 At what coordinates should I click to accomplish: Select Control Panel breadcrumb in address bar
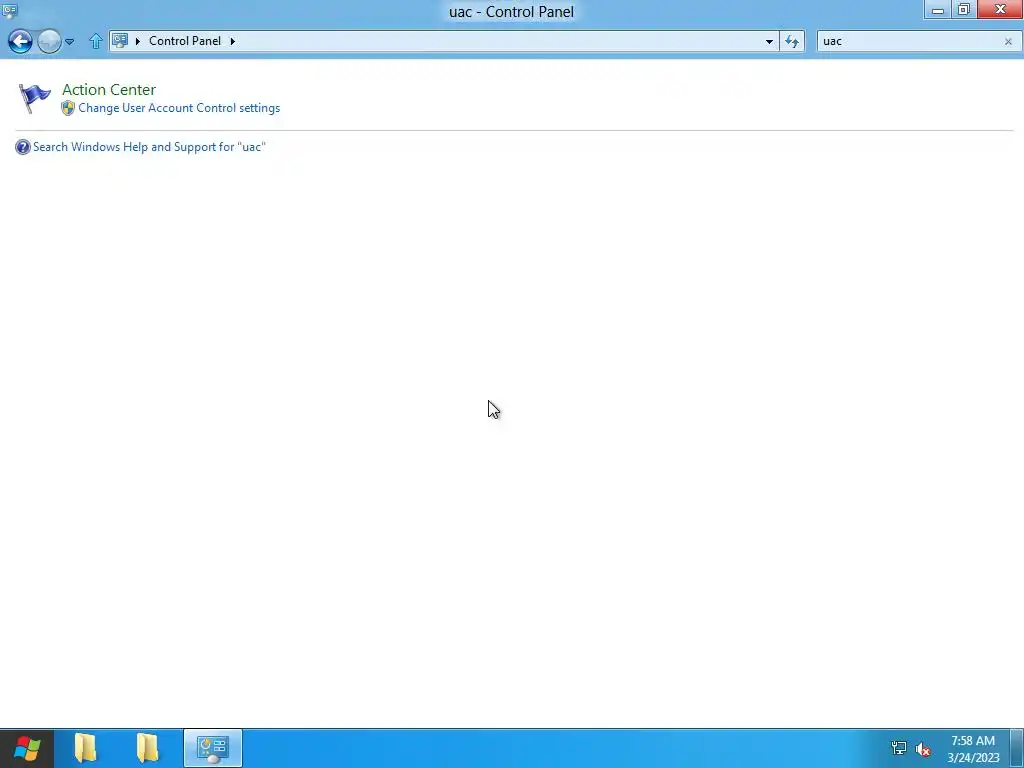pos(185,40)
